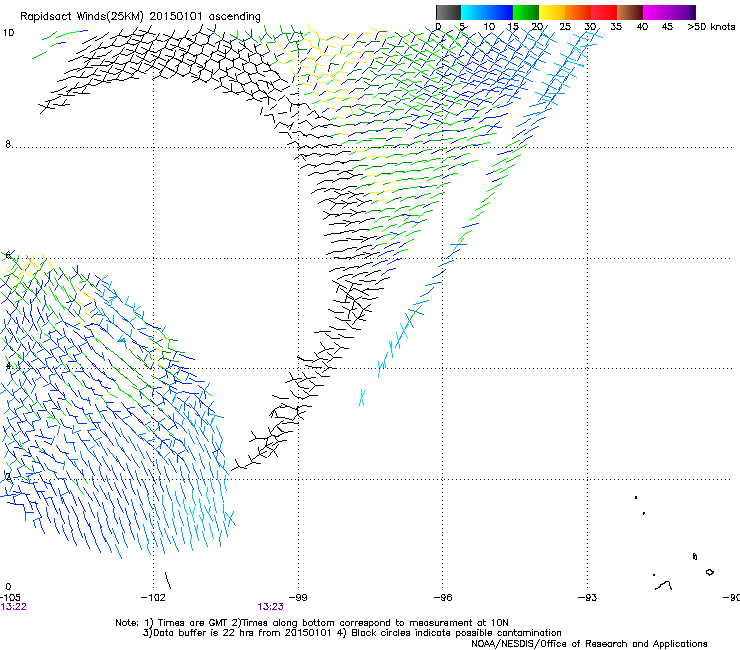Click the purple '13:23' time label
The image size is (740, 650).
[270, 607]
